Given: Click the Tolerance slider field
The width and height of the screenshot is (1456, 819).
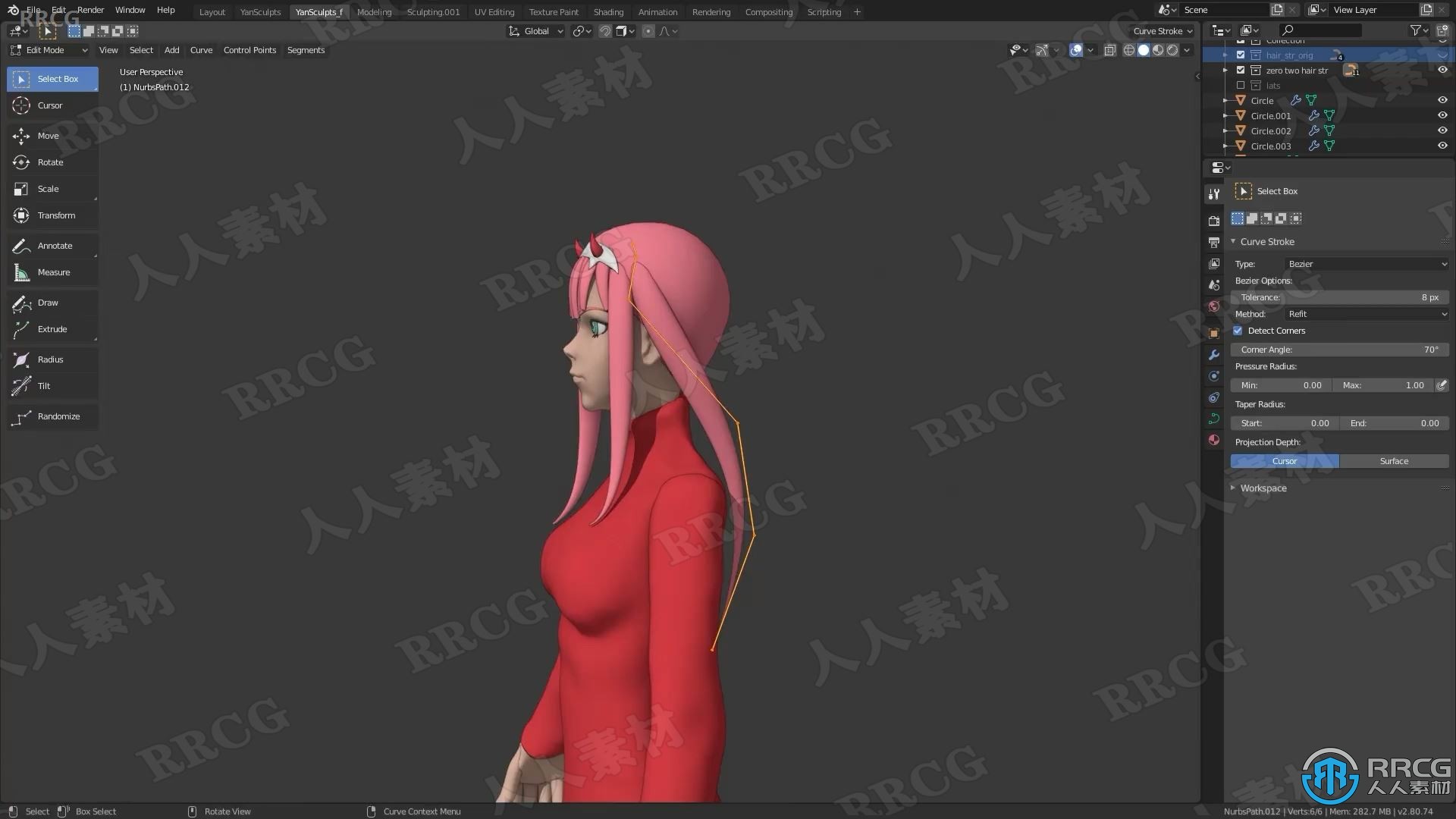Looking at the screenshot, I should pyautogui.click(x=1340, y=297).
